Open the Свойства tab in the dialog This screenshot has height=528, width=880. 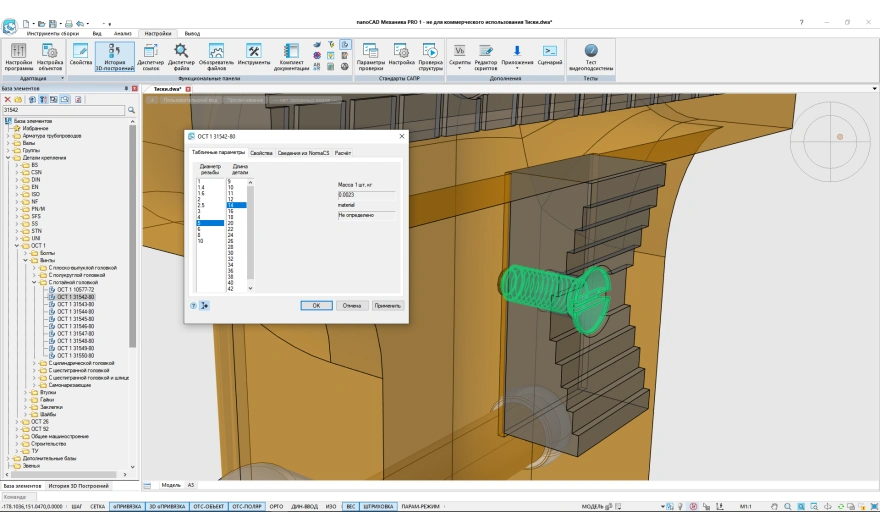[x=261, y=153]
